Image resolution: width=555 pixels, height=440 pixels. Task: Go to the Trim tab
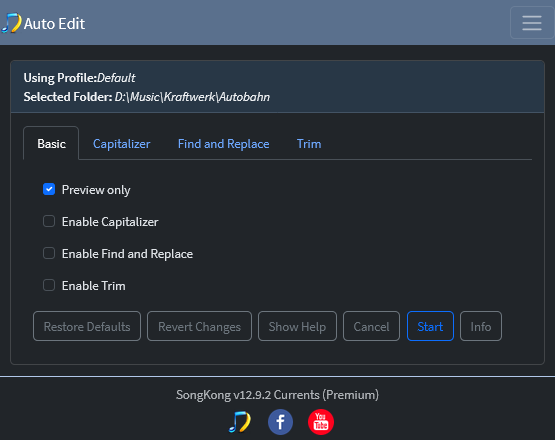point(309,143)
